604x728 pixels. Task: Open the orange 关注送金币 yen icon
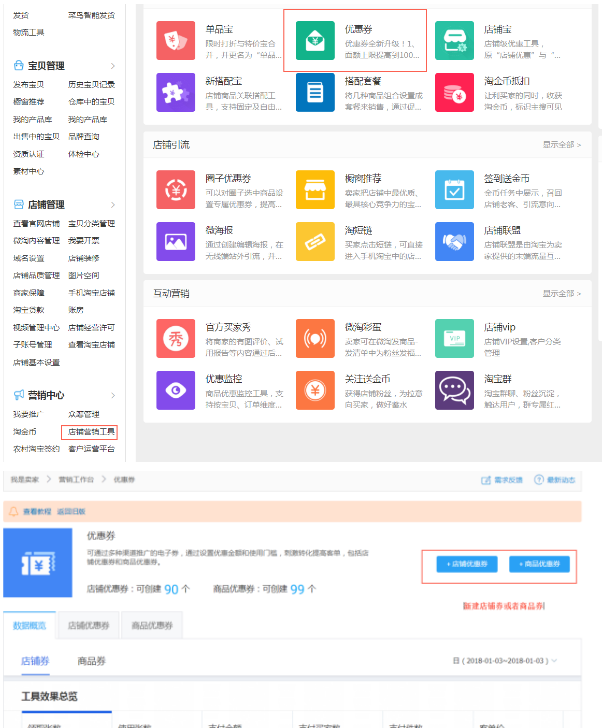(315, 390)
